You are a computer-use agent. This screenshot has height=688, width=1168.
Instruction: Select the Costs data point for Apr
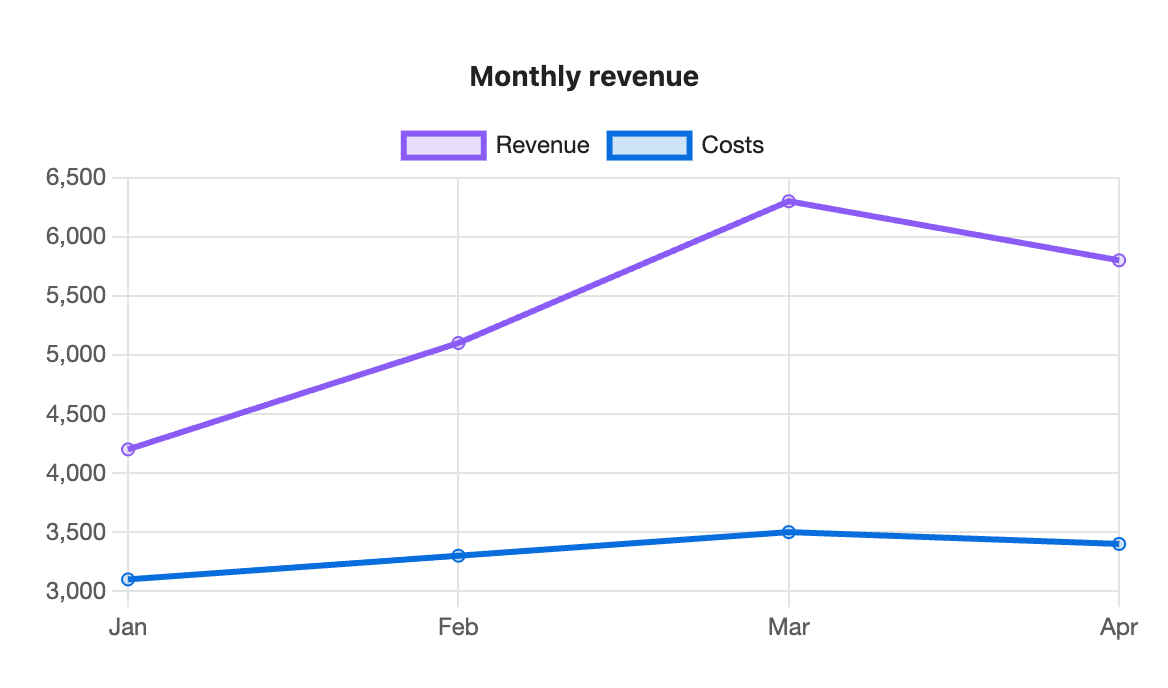pos(1119,544)
